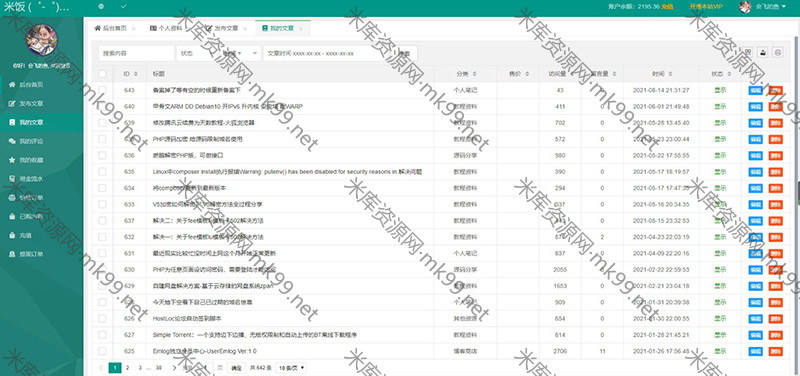Check the box for article ID 640
The width and height of the screenshot is (800, 376).
[x=103, y=106]
